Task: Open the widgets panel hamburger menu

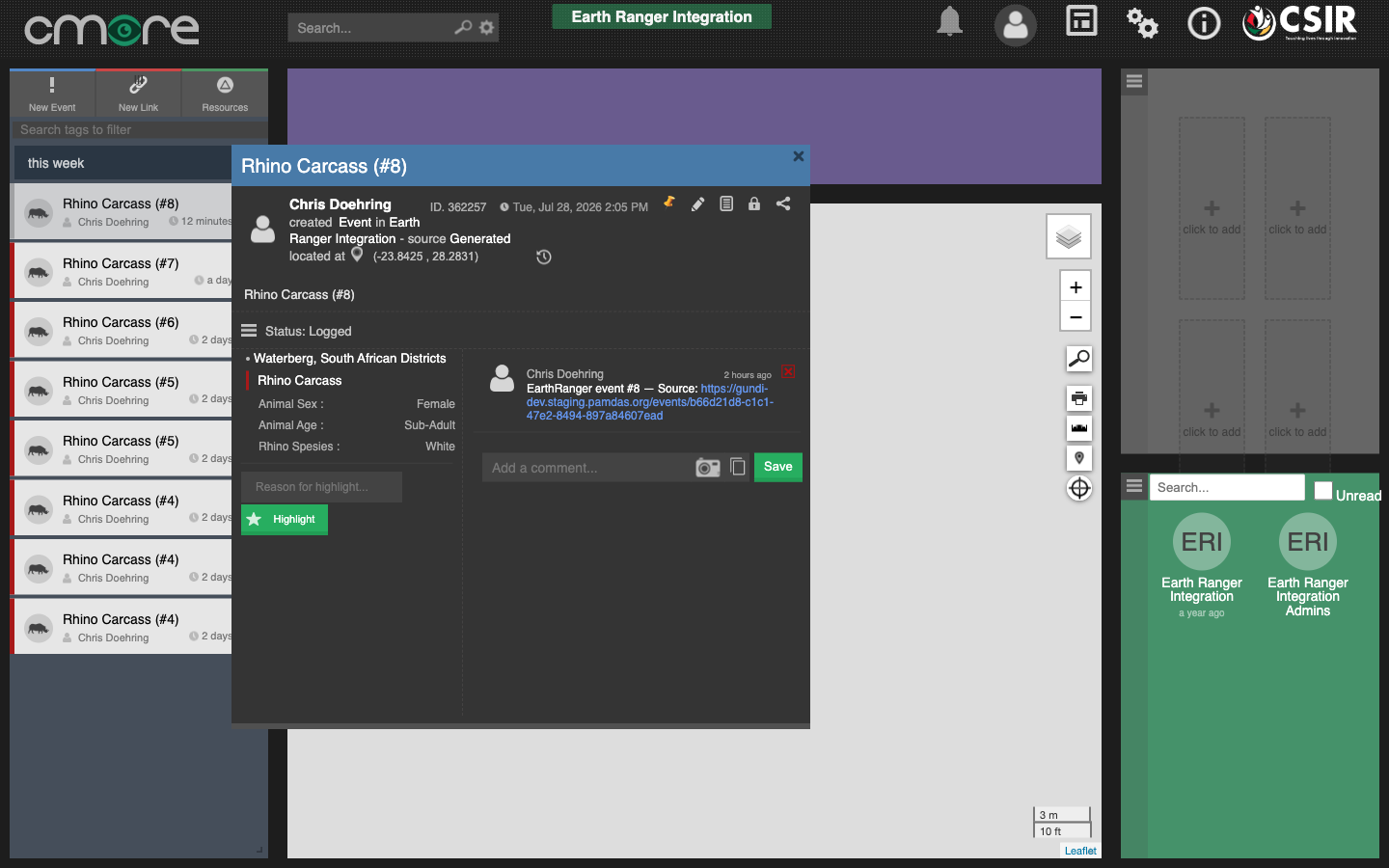Action: (1134, 82)
